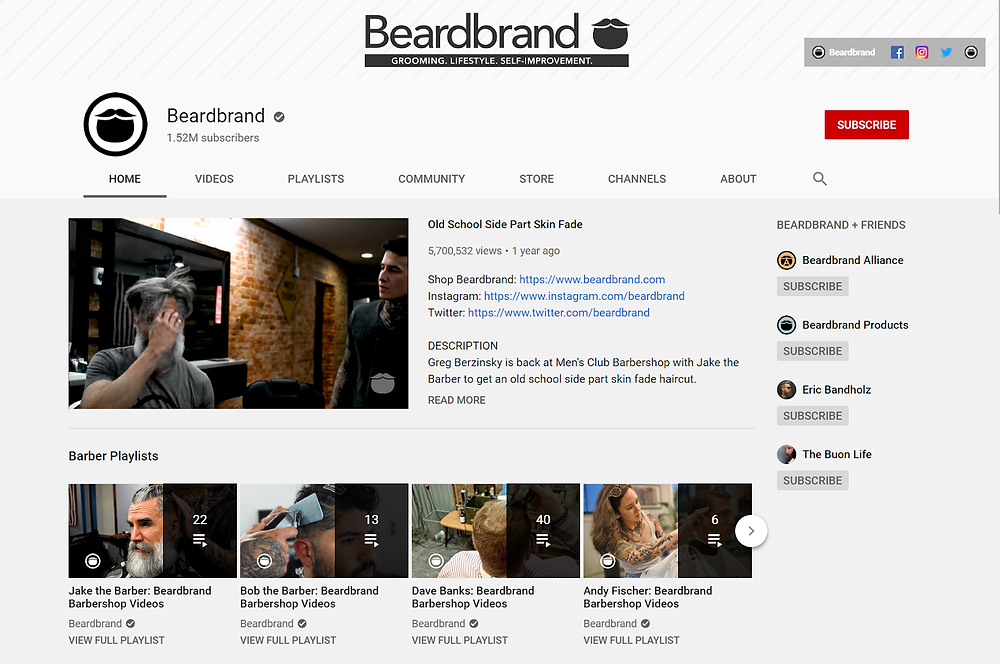Search the channel using magnifier icon
The height and width of the screenshot is (664, 1000).
tap(820, 179)
